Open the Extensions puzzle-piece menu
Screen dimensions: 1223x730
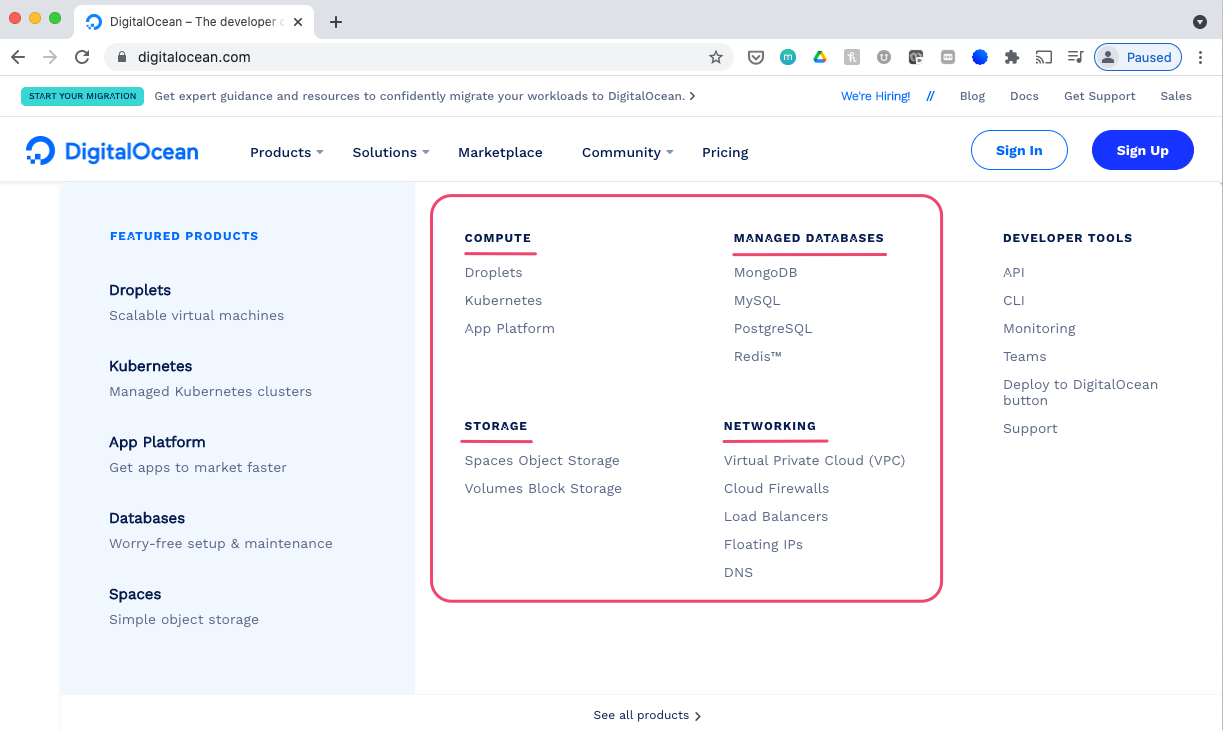pos(1012,57)
